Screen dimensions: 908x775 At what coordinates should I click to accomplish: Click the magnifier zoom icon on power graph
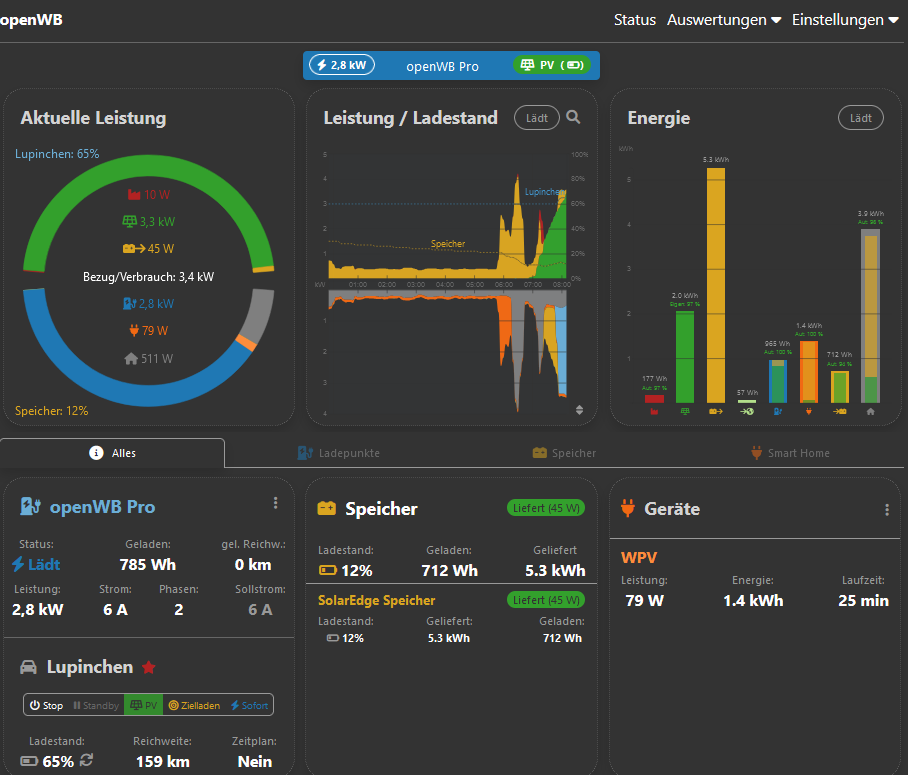pos(573,117)
